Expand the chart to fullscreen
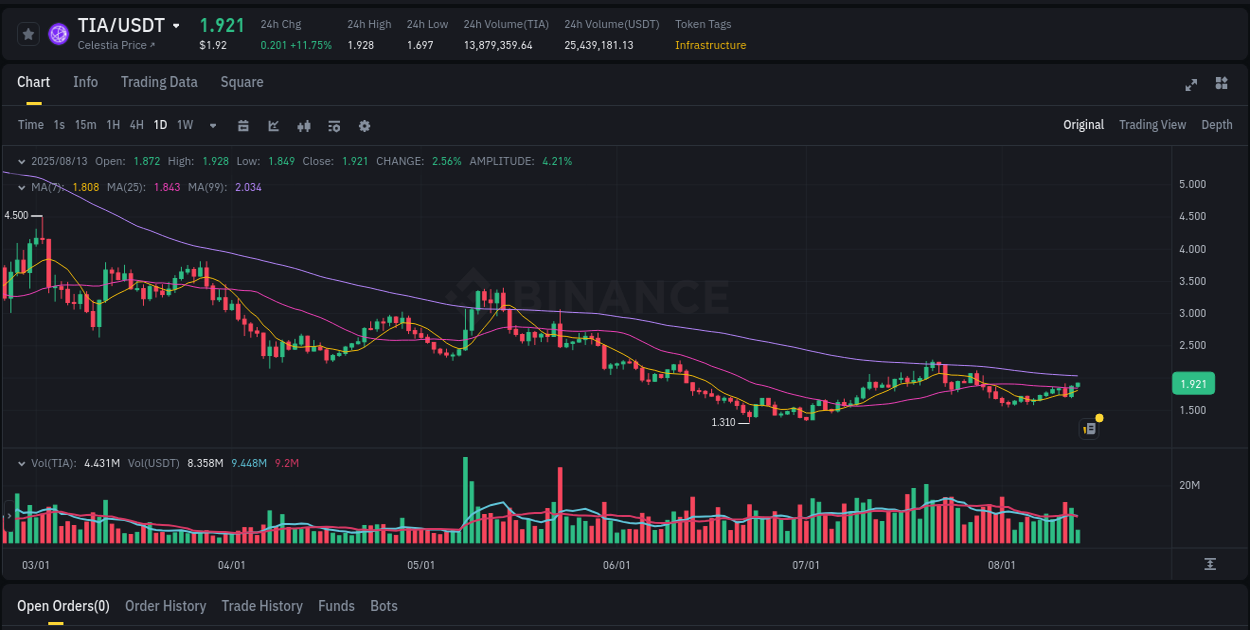The height and width of the screenshot is (630, 1250). (x=1190, y=85)
